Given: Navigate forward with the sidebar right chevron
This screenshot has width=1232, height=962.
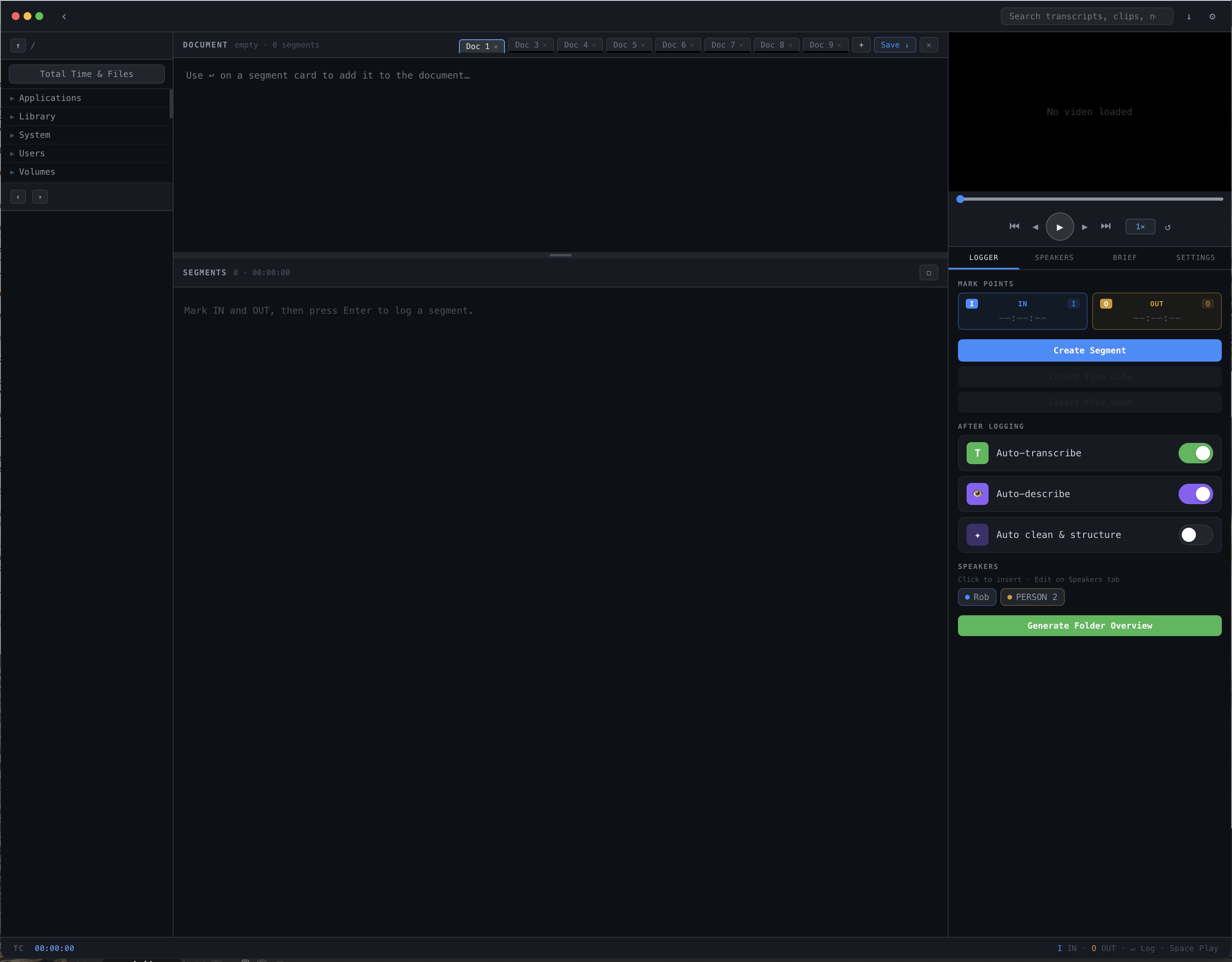Looking at the screenshot, I should coord(40,197).
